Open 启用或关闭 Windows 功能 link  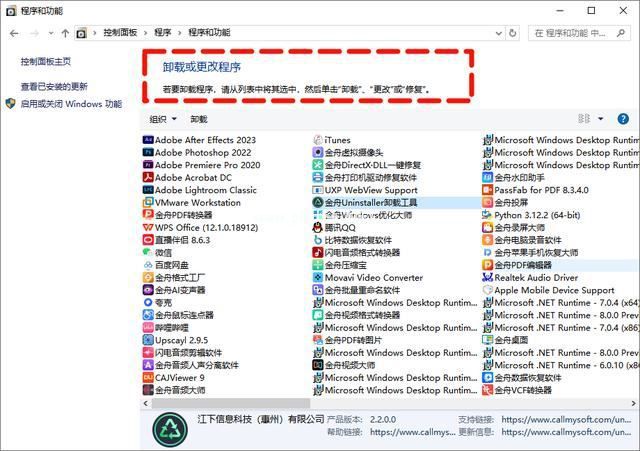(x=71, y=104)
